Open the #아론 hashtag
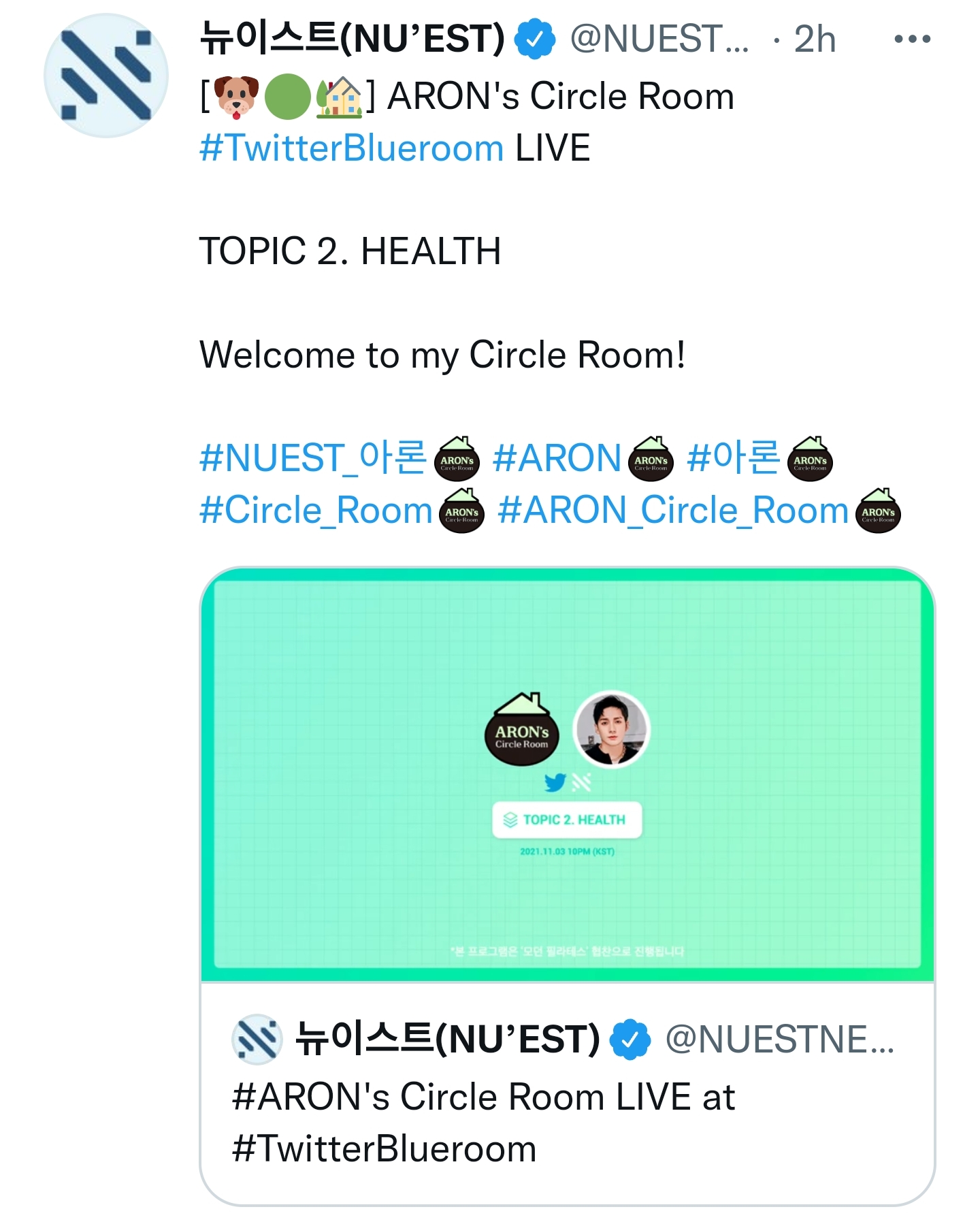This screenshot has width=980, height=1222. (734, 457)
